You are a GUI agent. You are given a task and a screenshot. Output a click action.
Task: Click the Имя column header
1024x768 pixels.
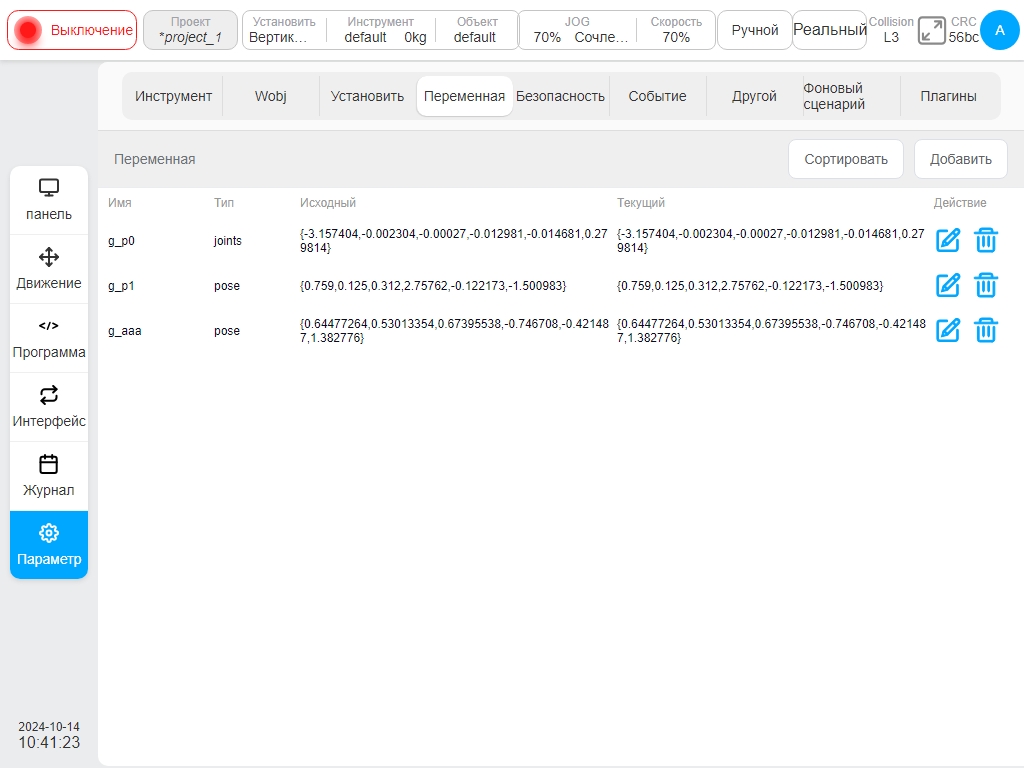[x=120, y=202]
